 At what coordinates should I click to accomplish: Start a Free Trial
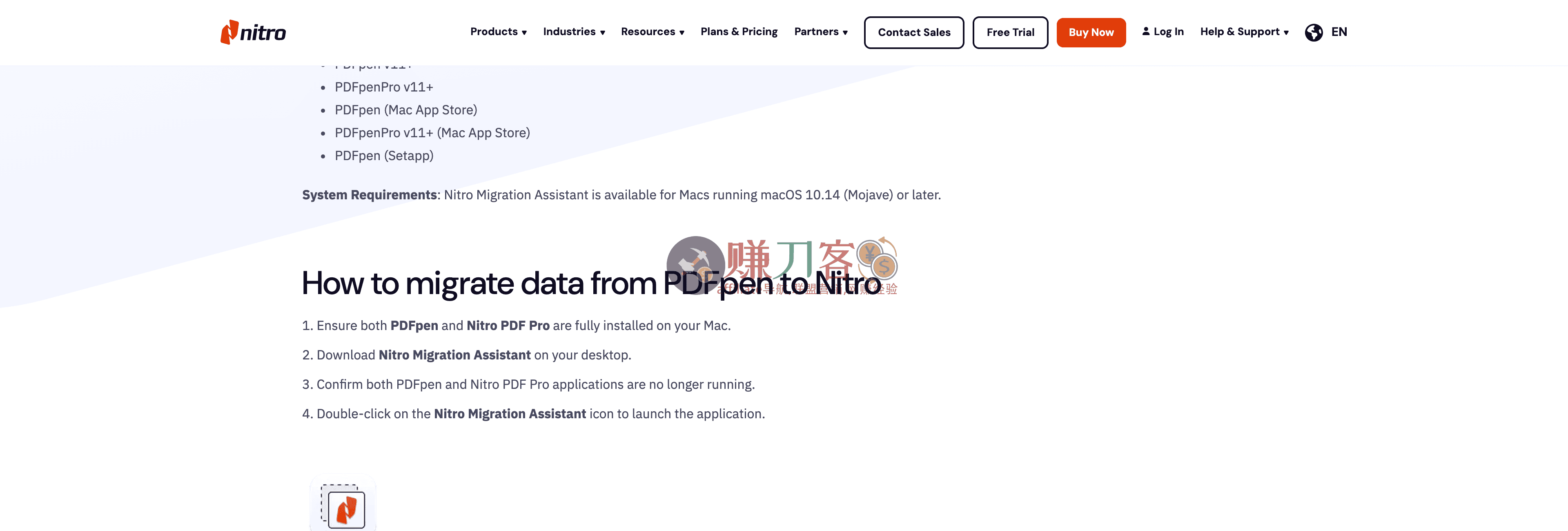click(1010, 32)
